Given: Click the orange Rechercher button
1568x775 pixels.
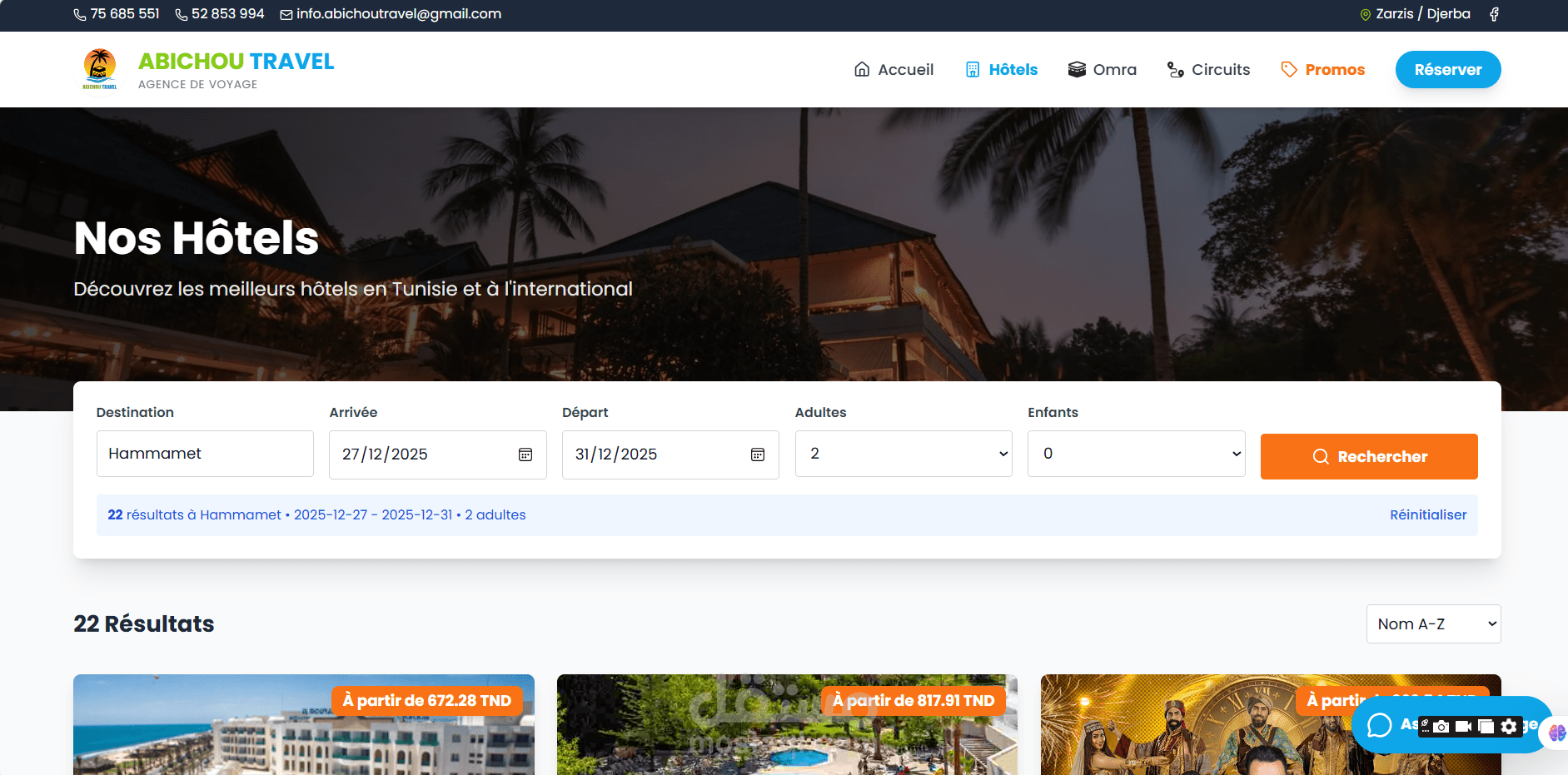Looking at the screenshot, I should (1369, 456).
